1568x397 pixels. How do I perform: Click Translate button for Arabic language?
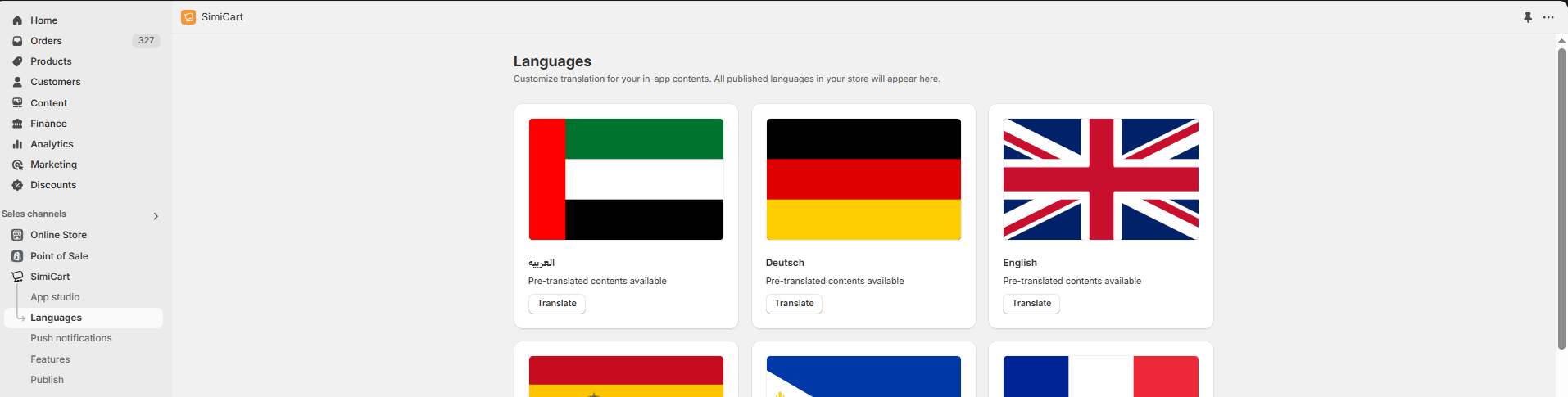pyautogui.click(x=557, y=304)
